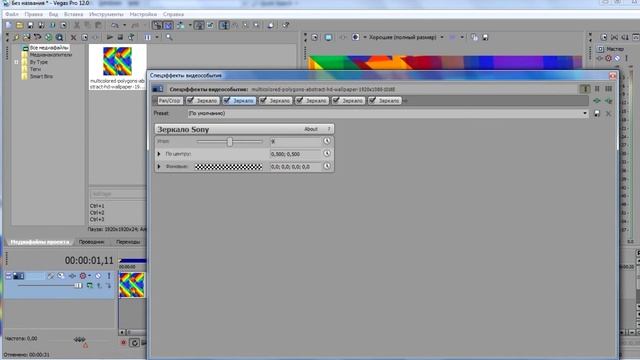Toggle the fourth Зеркало effect checkbox
Viewport: 640px width, 360px height.
pyautogui.click(x=299, y=100)
